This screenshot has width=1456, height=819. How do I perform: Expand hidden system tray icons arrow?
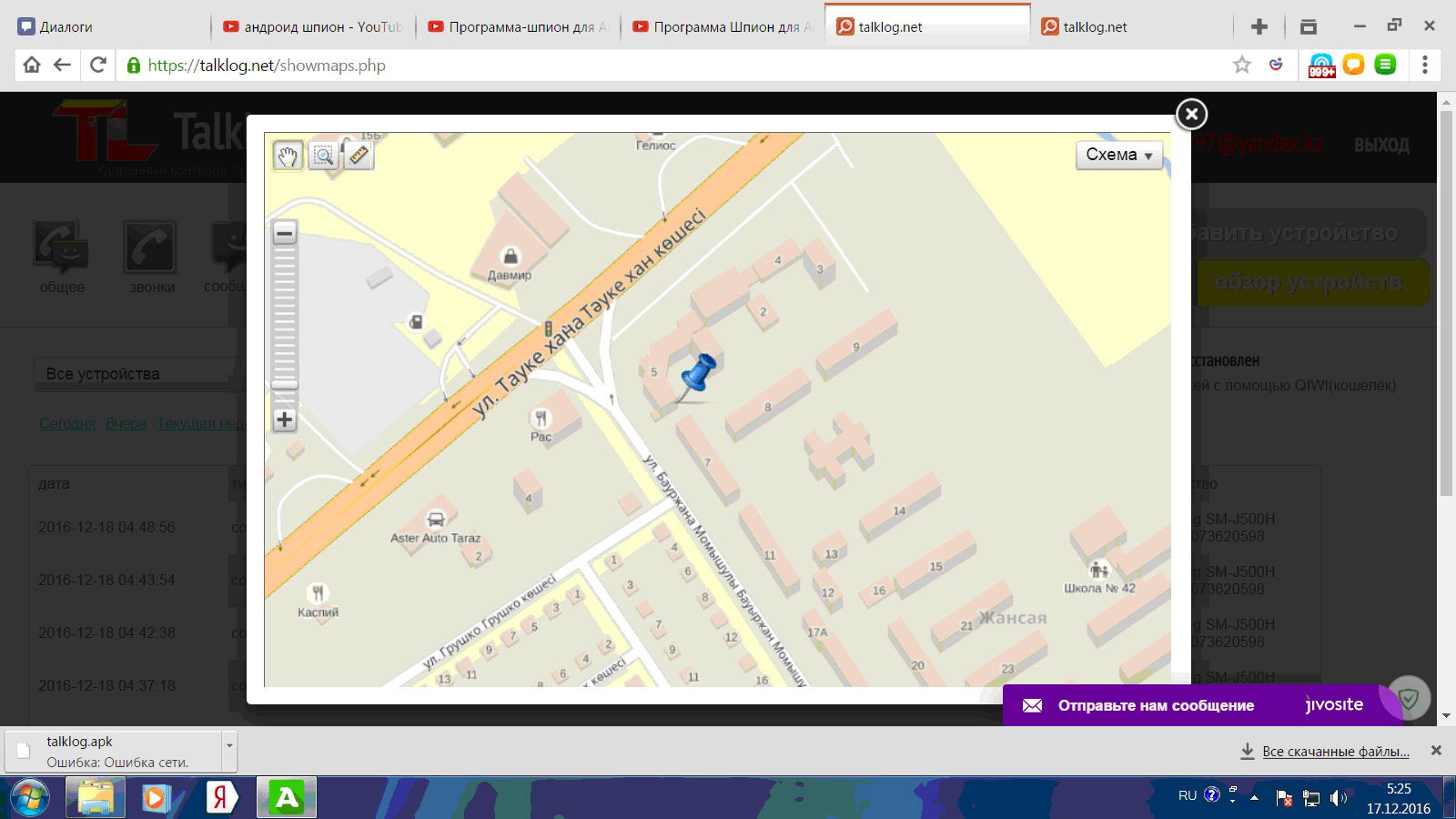tap(1254, 797)
